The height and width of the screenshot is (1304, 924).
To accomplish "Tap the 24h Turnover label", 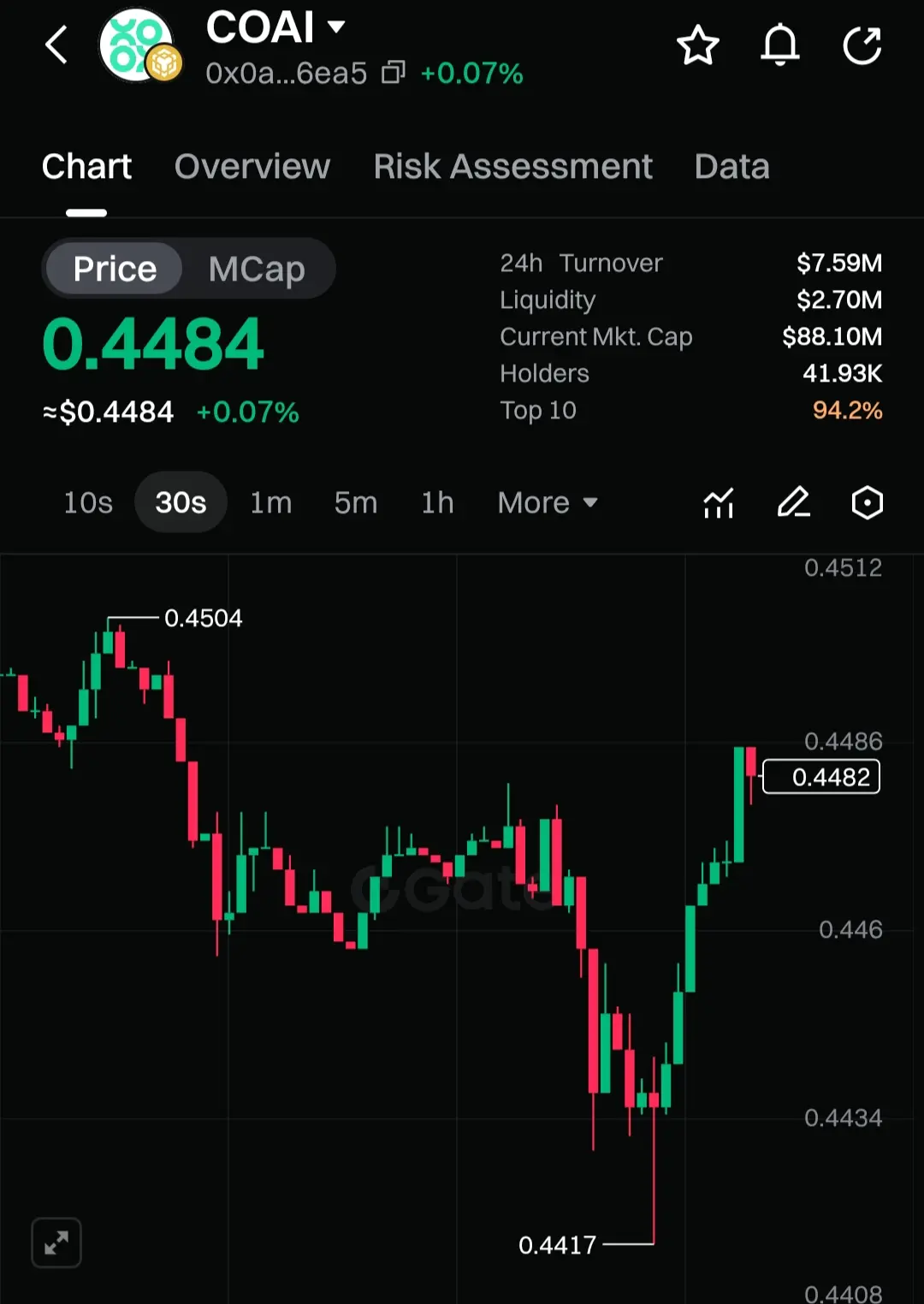I will pos(582,263).
